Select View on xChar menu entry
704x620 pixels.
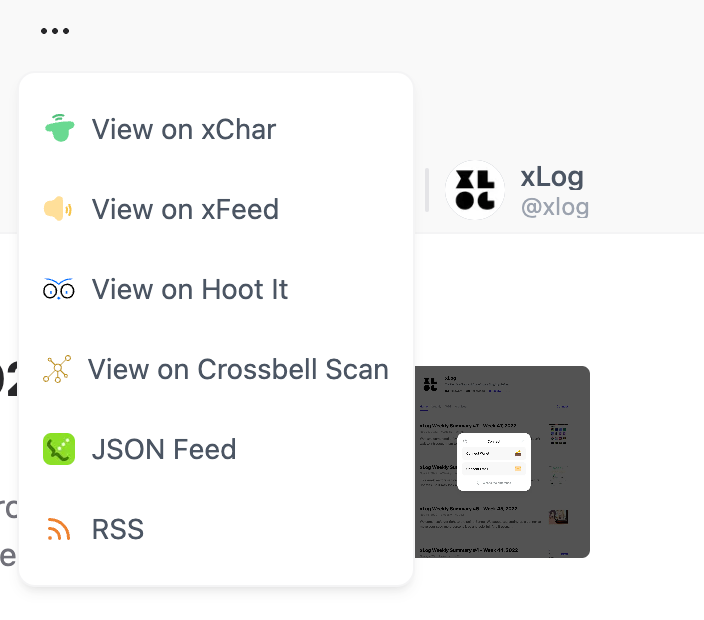[216, 129]
